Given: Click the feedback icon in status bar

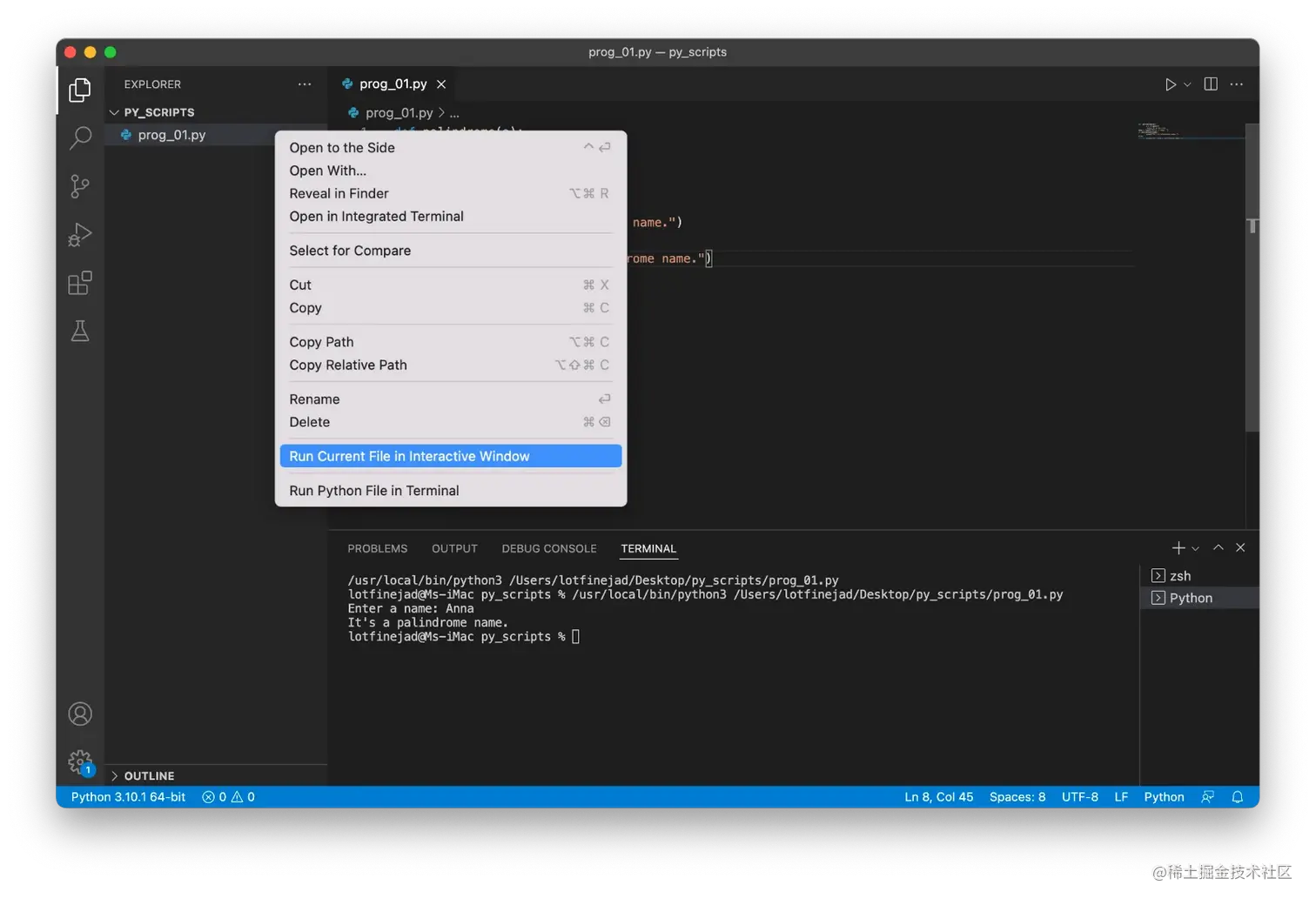Looking at the screenshot, I should 1208,797.
